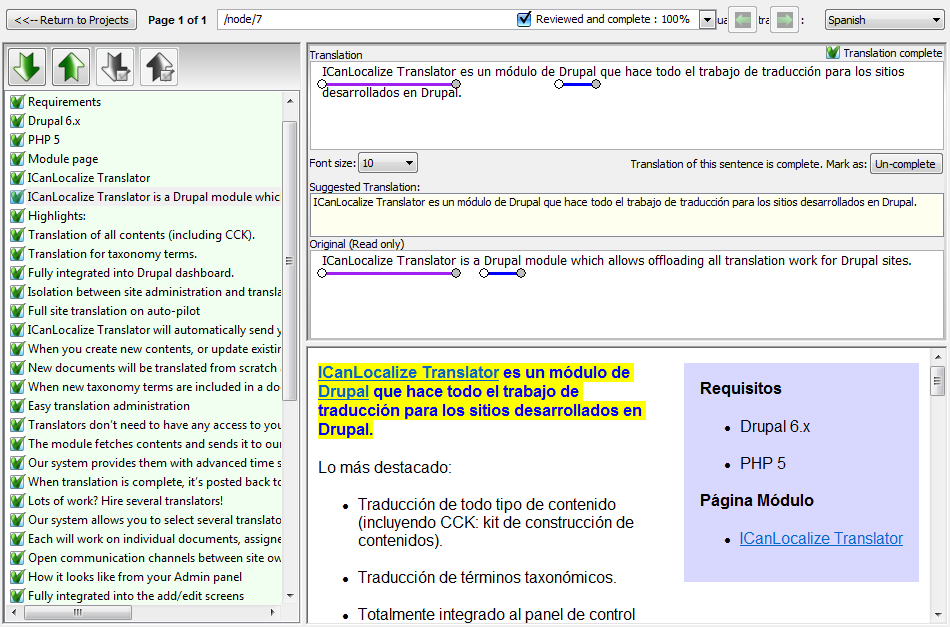The image size is (950, 627).
Task: Click the Suggested Translation text area
Action: click(626, 215)
